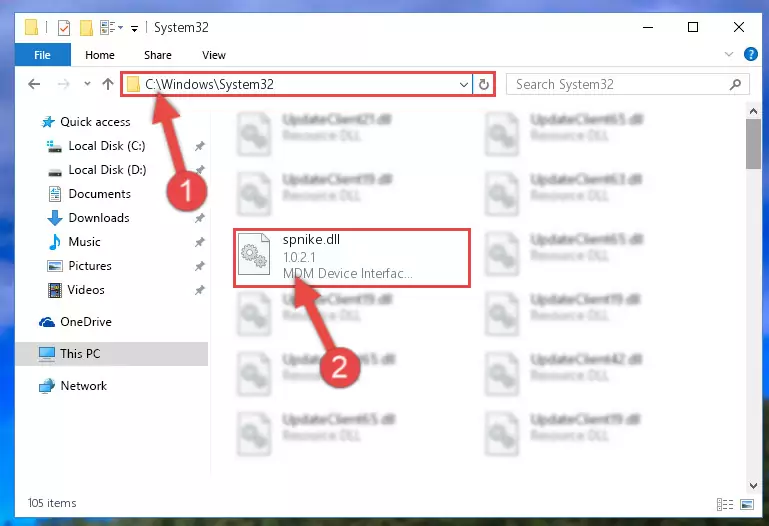The image size is (769, 526).
Task: Click the 105 items status text
Action: point(52,503)
